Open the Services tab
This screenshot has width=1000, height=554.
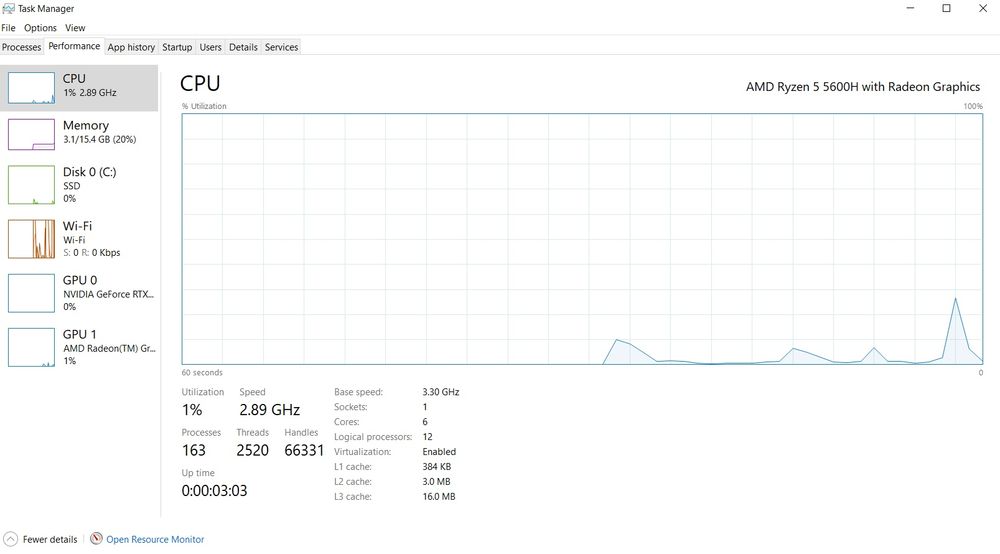(x=281, y=47)
